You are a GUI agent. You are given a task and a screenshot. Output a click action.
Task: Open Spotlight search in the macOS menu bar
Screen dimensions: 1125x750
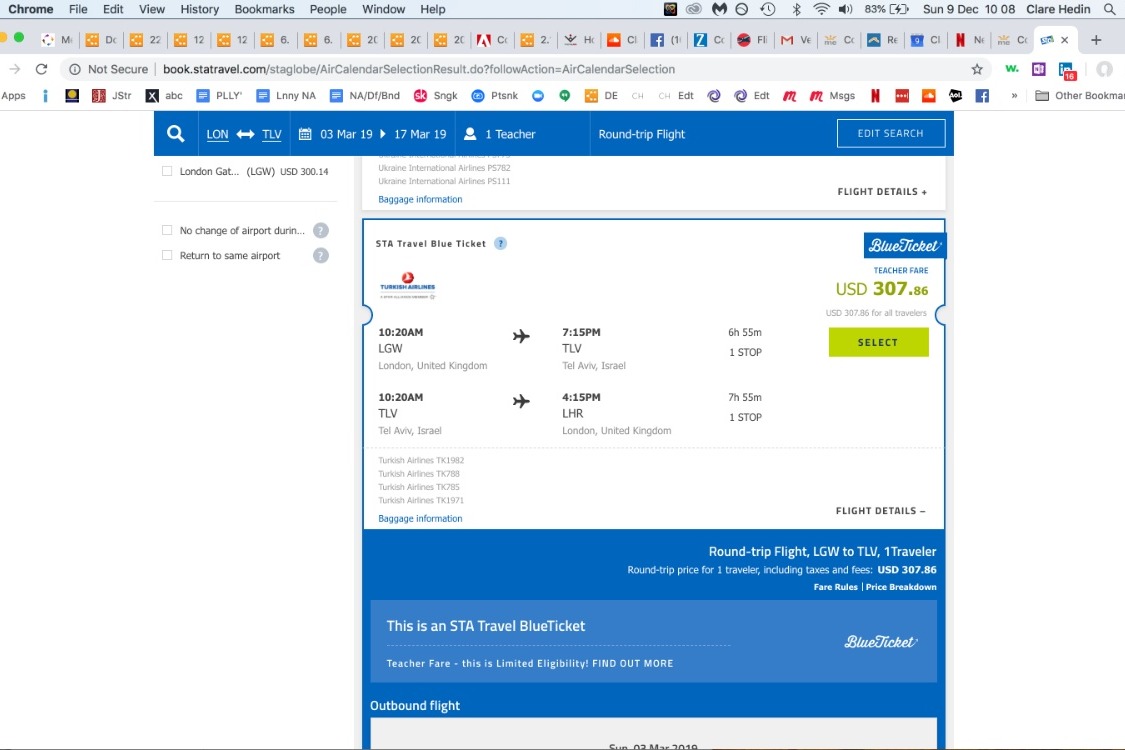click(1109, 9)
